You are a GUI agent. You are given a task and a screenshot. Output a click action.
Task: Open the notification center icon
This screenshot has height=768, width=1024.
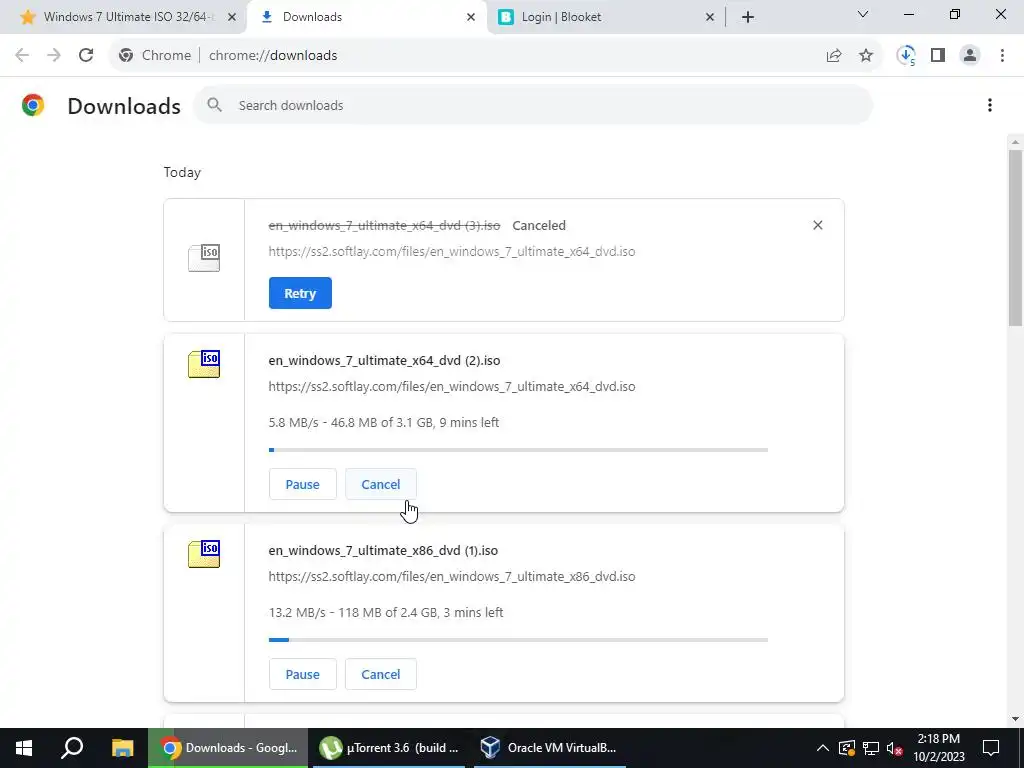click(991, 748)
